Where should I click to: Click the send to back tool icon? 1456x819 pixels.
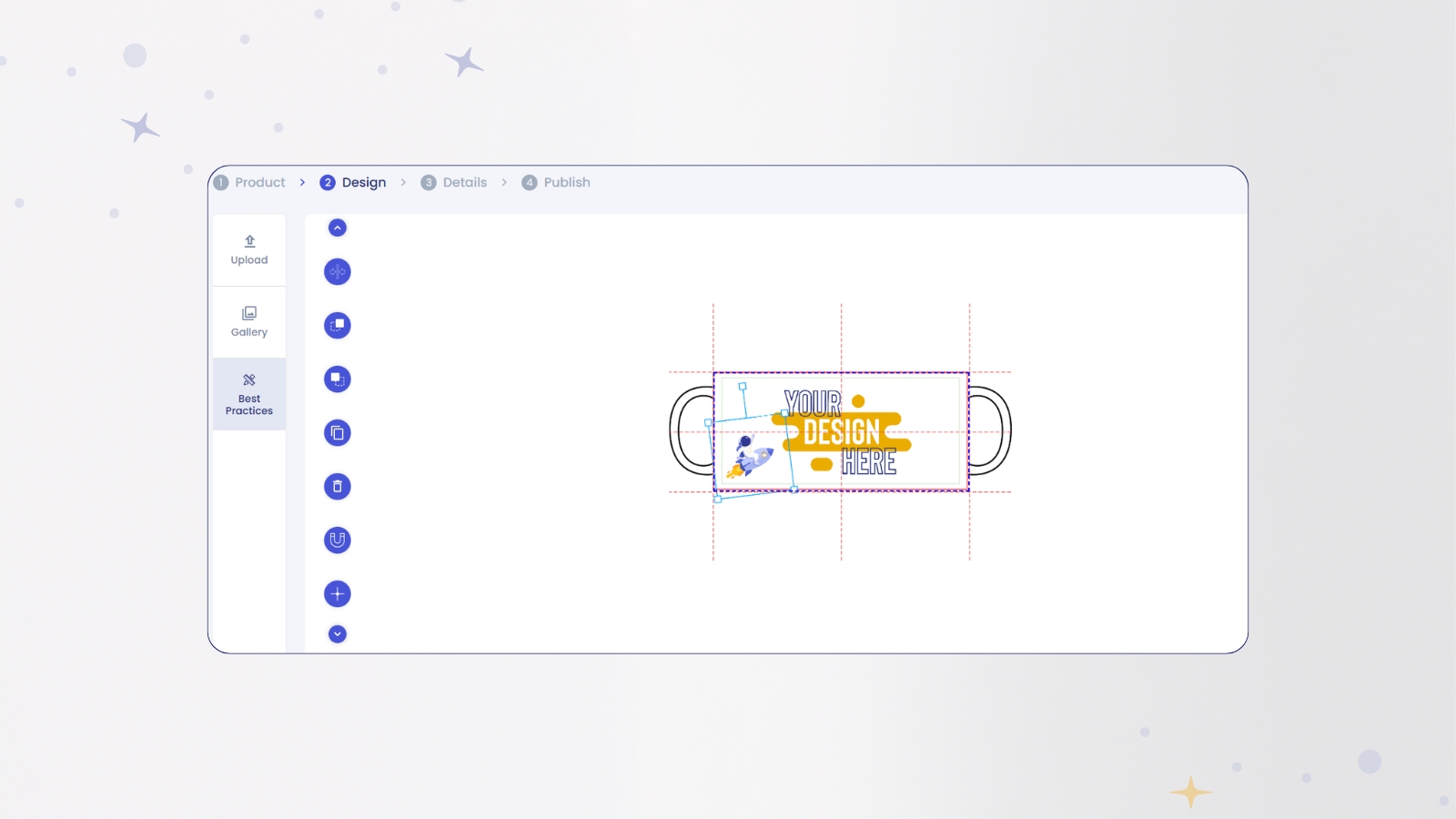click(x=338, y=379)
